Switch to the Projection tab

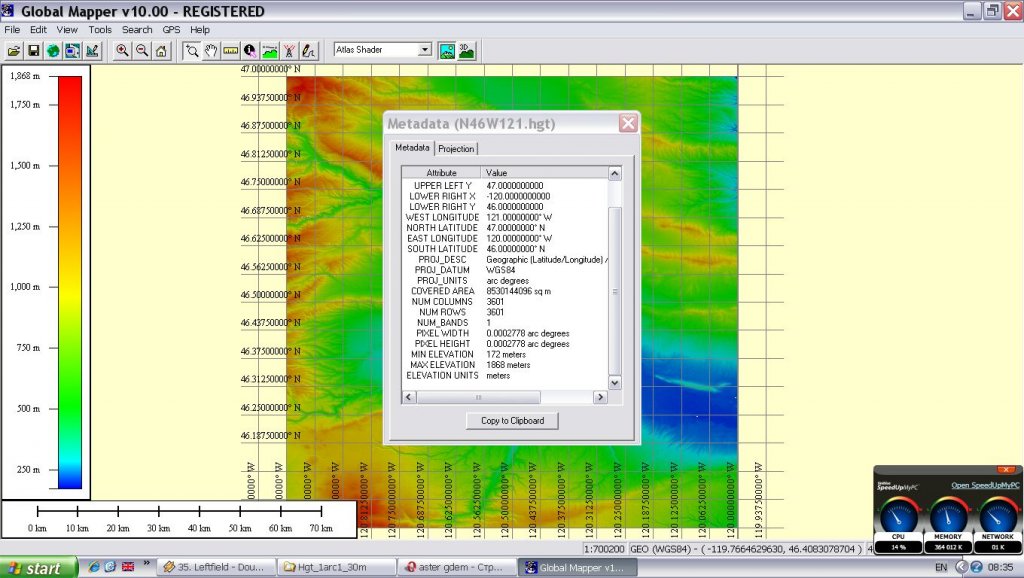(456, 148)
